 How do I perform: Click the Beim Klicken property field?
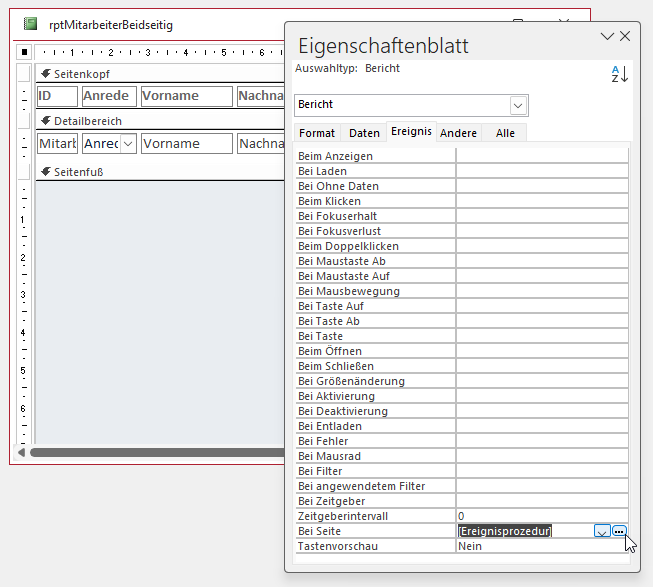click(x=542, y=201)
